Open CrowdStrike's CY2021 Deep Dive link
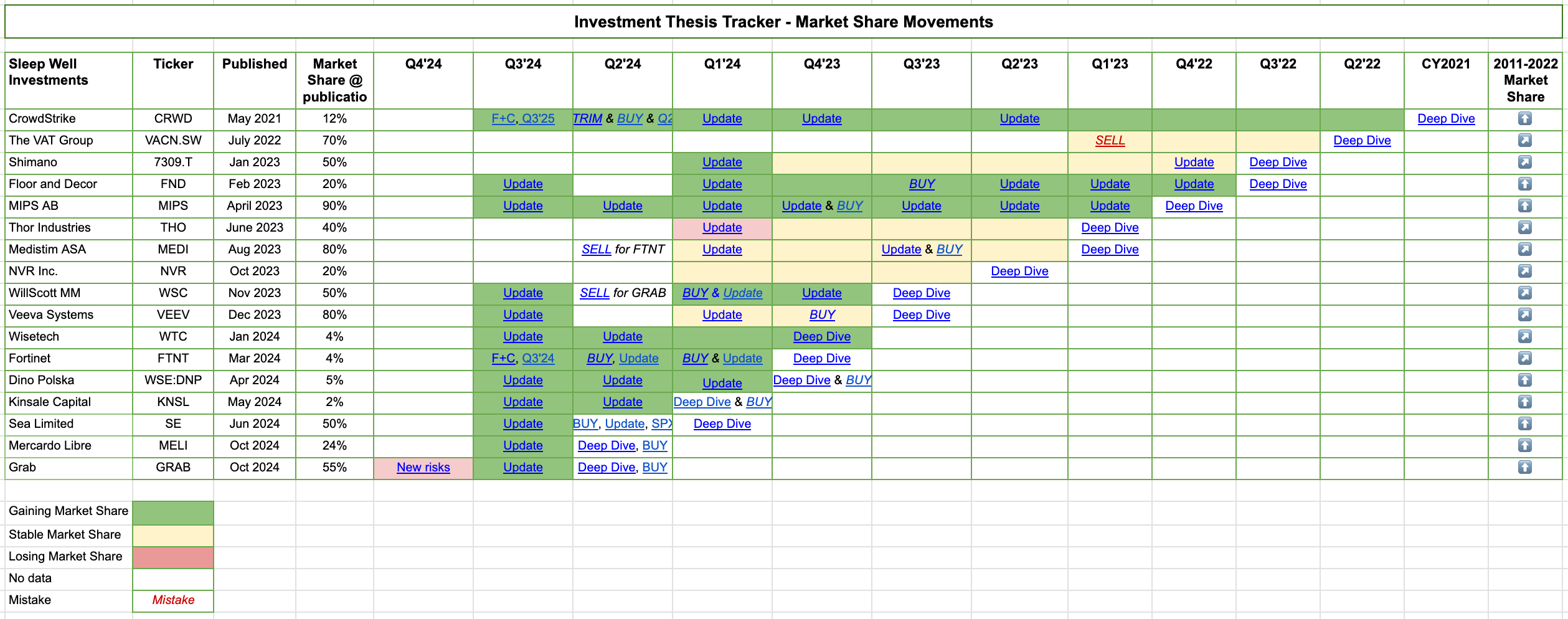Screen dimensions: 1568x619 [x=1446, y=118]
